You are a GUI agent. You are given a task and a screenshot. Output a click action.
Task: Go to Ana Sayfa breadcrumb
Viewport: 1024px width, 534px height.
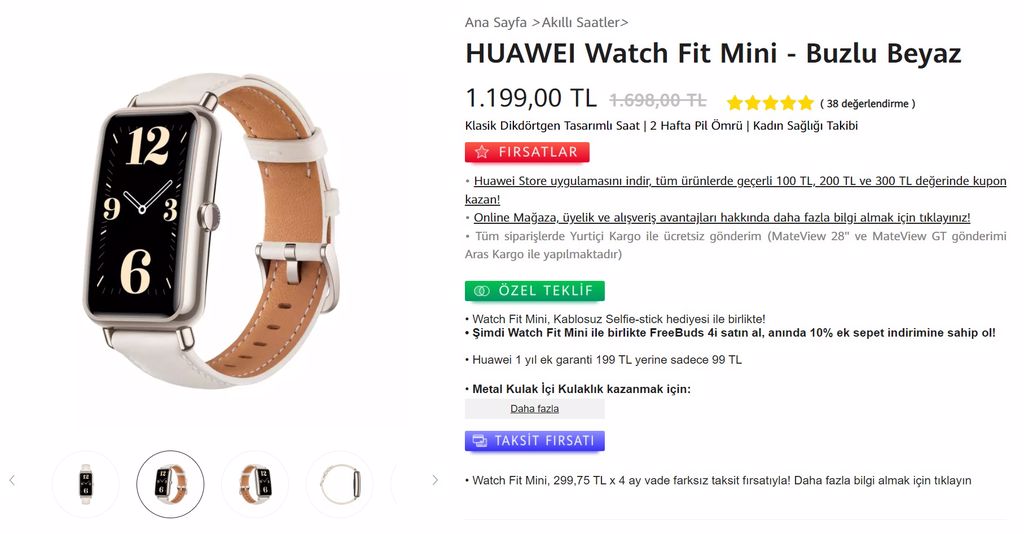(496, 22)
